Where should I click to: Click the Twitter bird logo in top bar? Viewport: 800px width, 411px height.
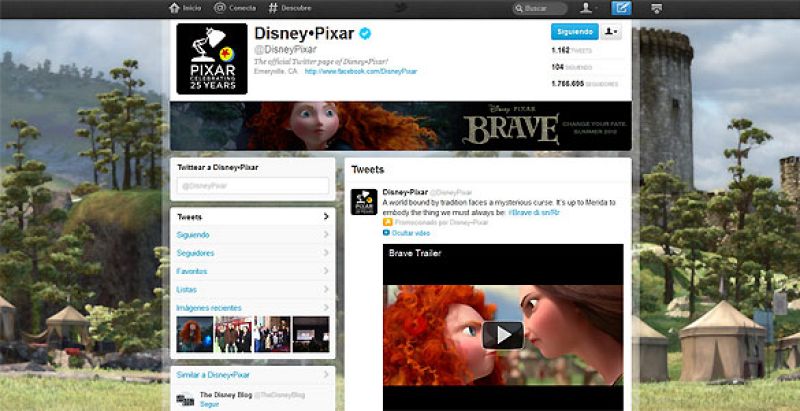pyautogui.click(x=400, y=8)
